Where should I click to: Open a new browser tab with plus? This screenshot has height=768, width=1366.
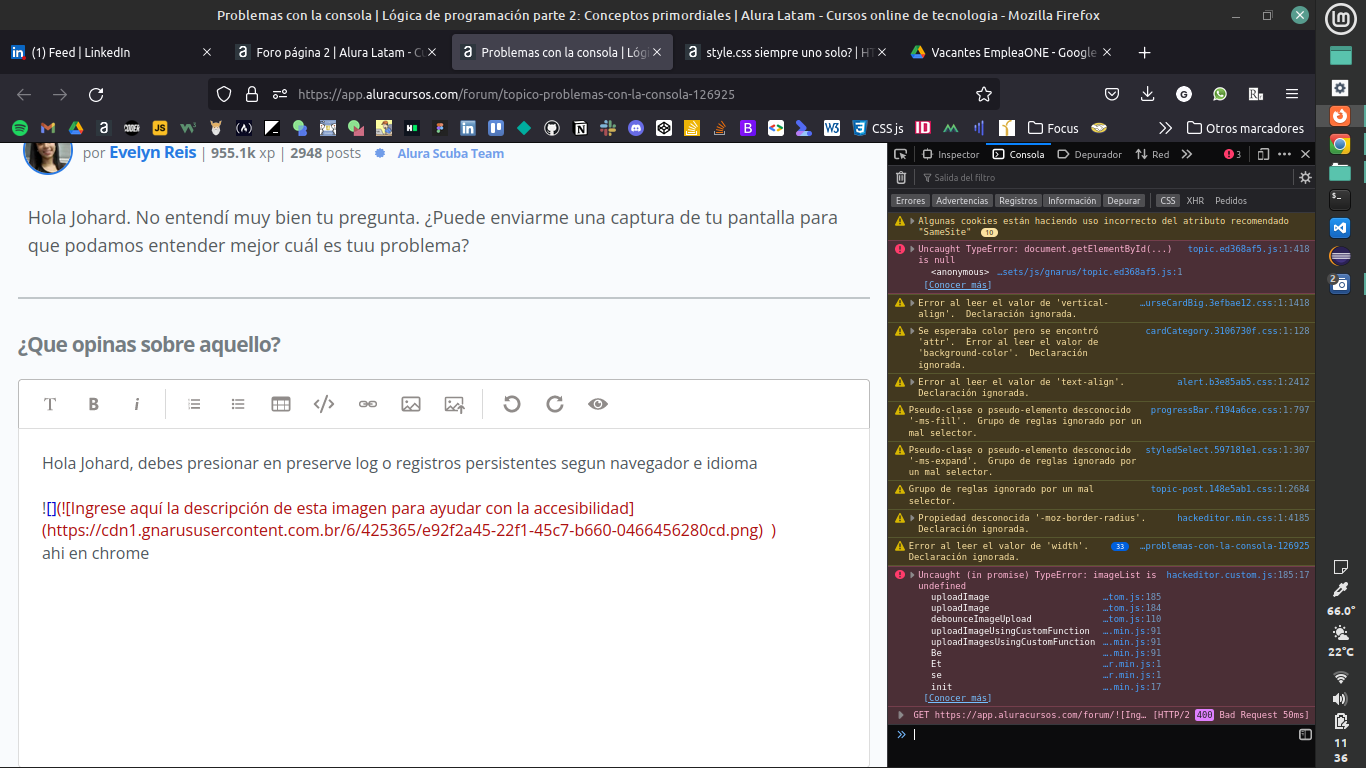pyautogui.click(x=1145, y=52)
